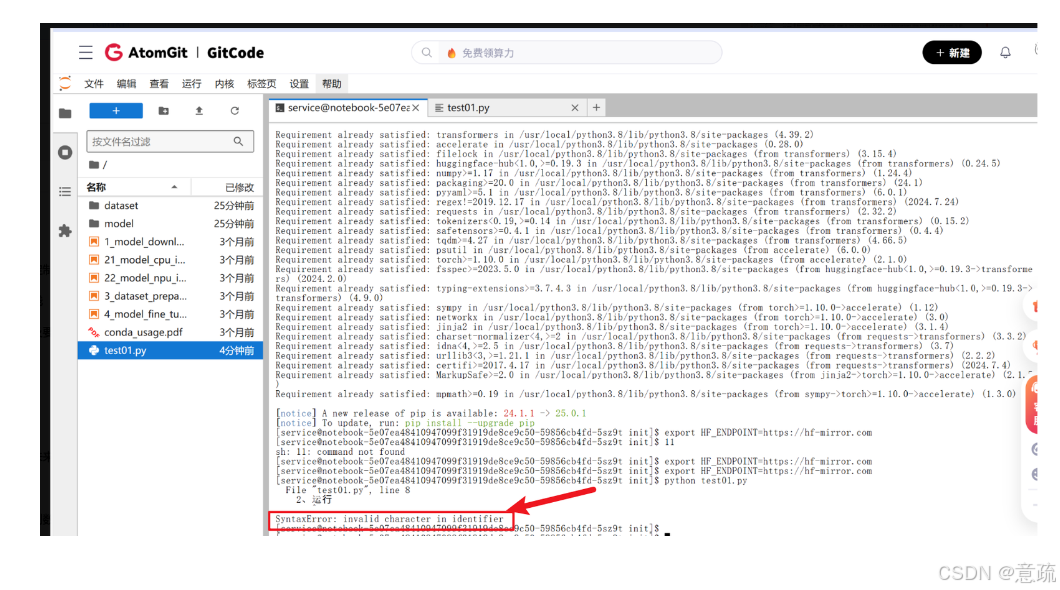
Task: Select the model folder
Action: point(170,224)
